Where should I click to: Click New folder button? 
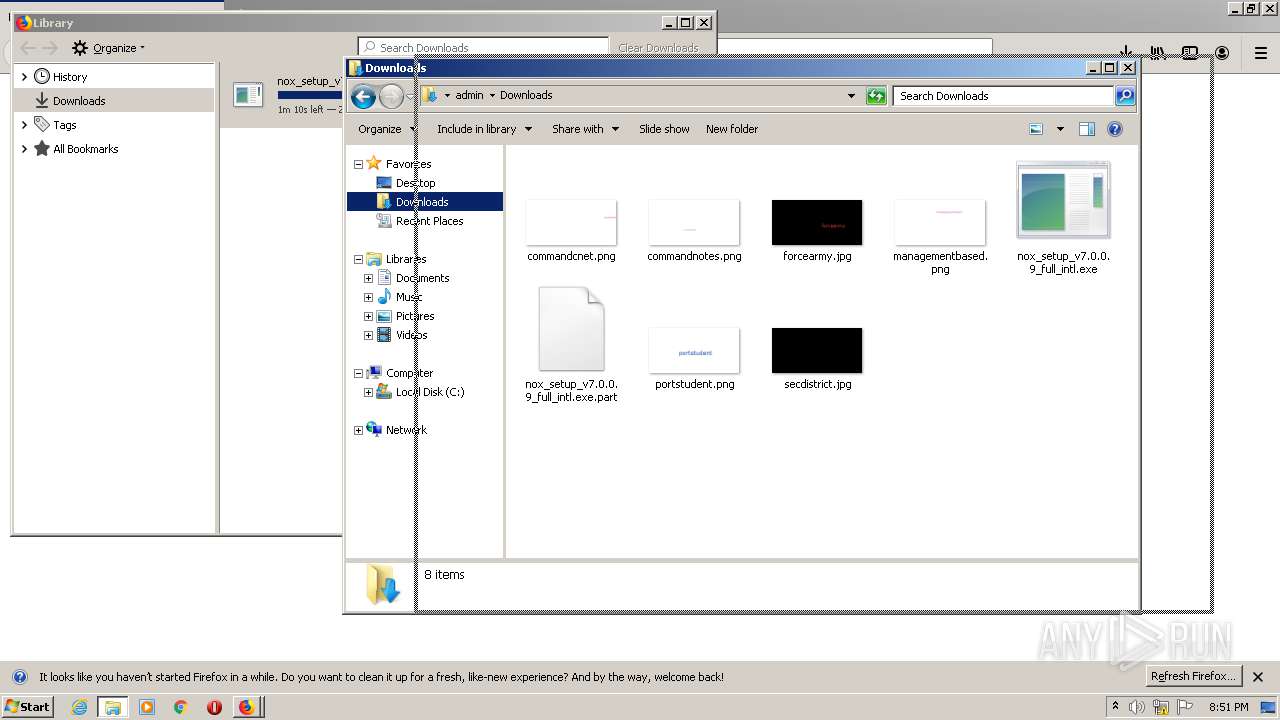click(732, 129)
